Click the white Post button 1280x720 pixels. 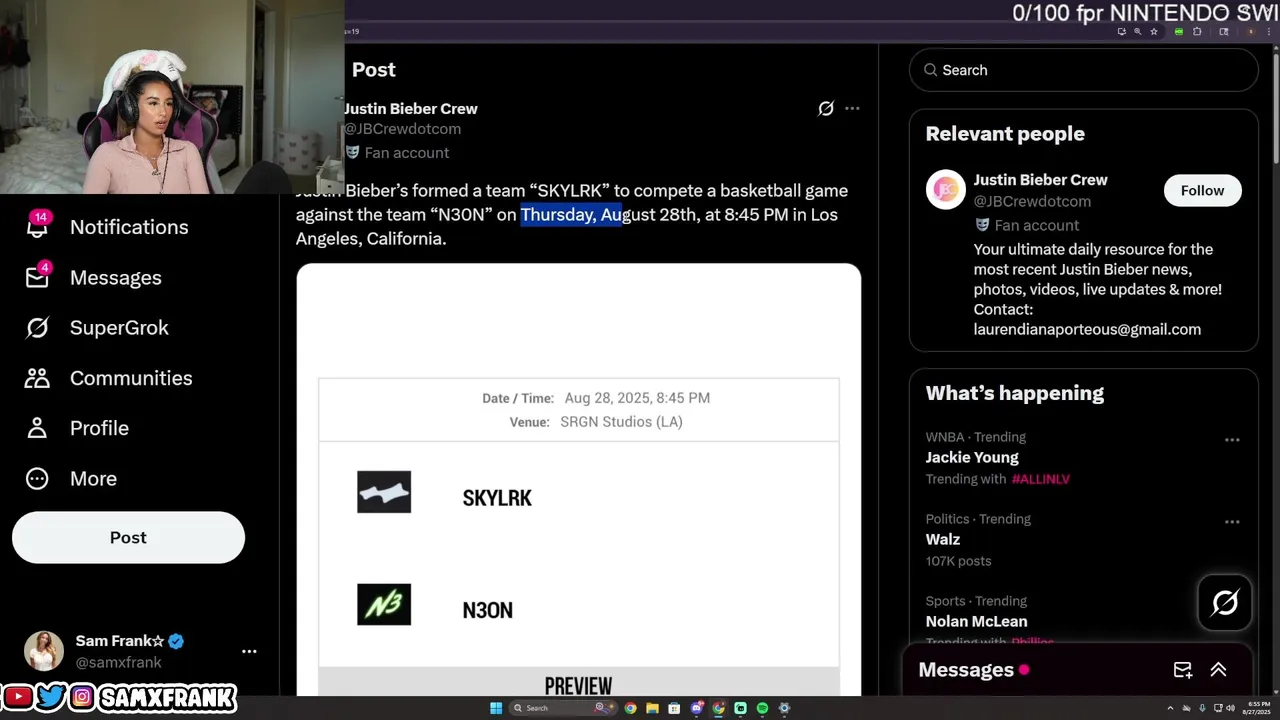click(128, 537)
